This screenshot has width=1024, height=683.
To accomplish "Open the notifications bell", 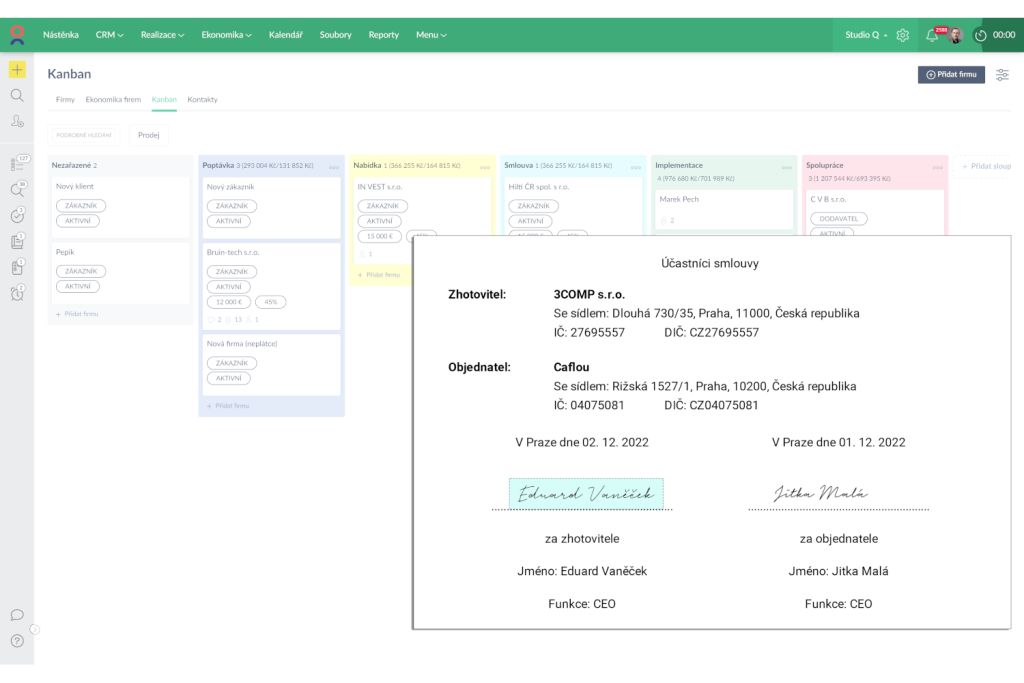I will (931, 35).
